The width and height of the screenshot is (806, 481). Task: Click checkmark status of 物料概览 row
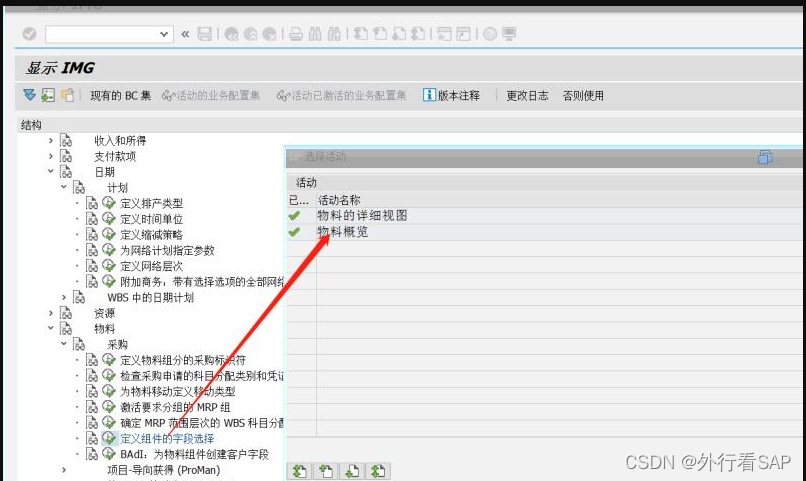click(295, 232)
